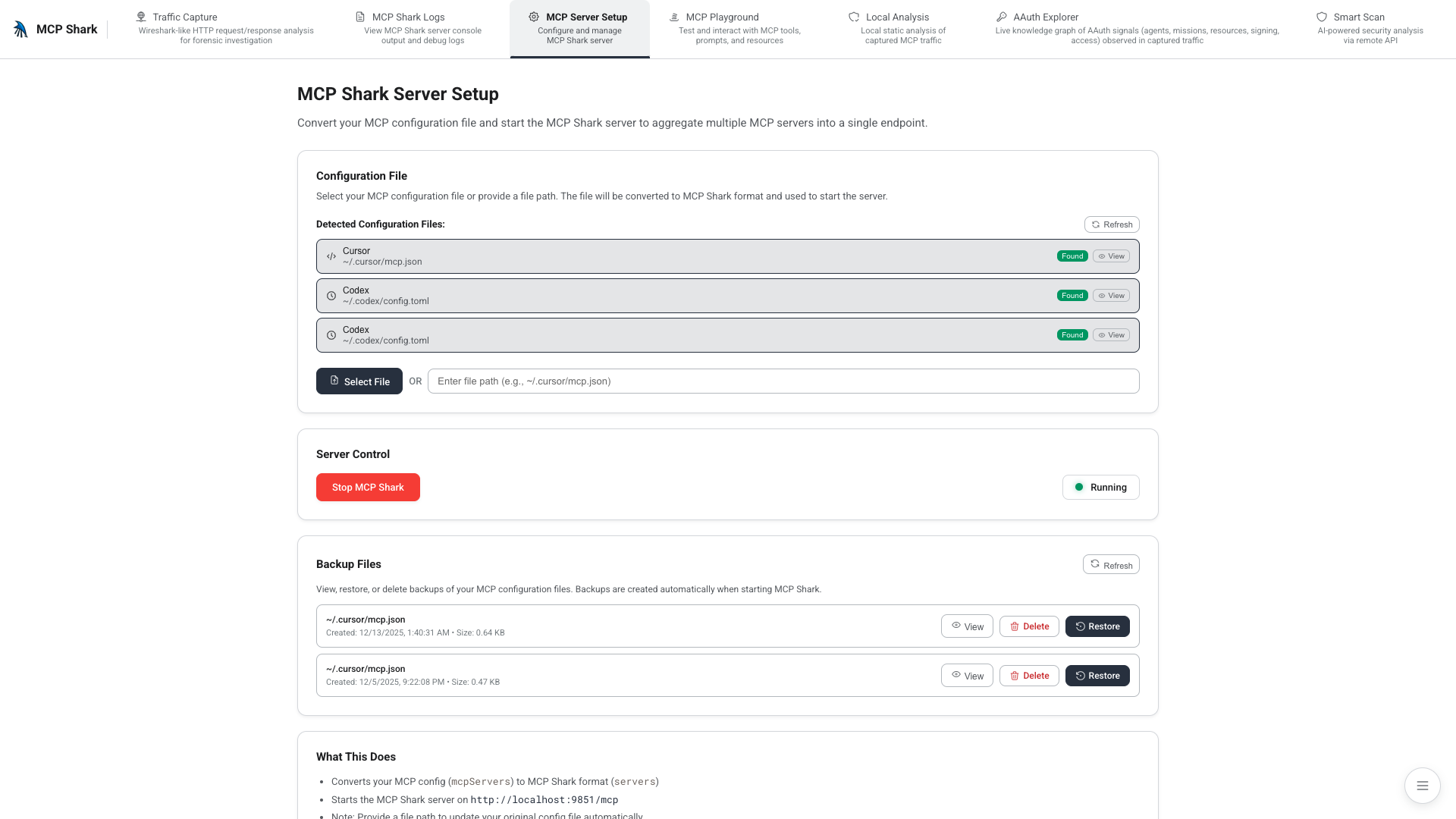Image resolution: width=1456 pixels, height=819 pixels.
Task: Click the file path input field
Action: click(783, 381)
